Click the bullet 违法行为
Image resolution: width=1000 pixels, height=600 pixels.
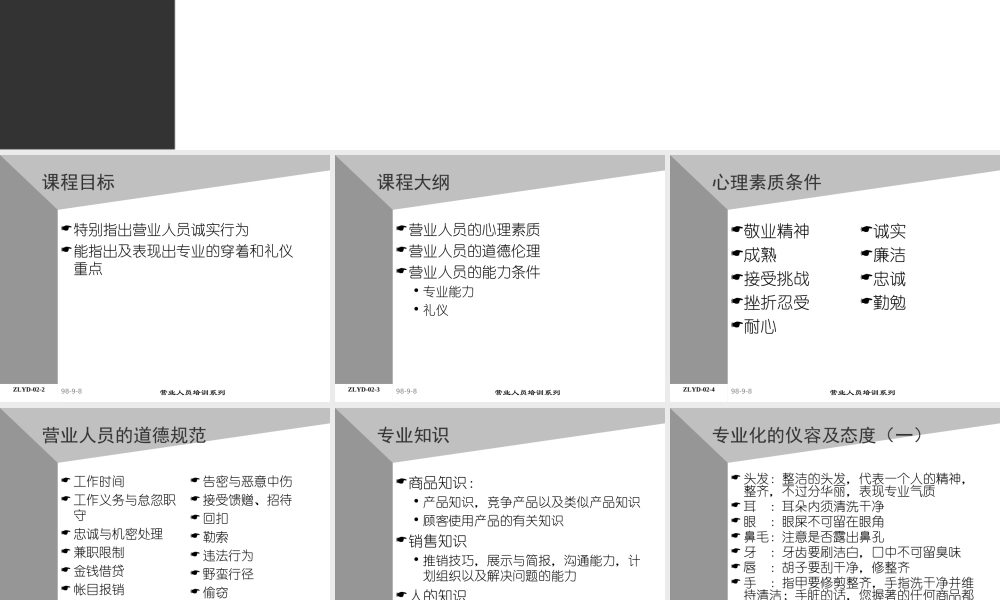(x=228, y=556)
